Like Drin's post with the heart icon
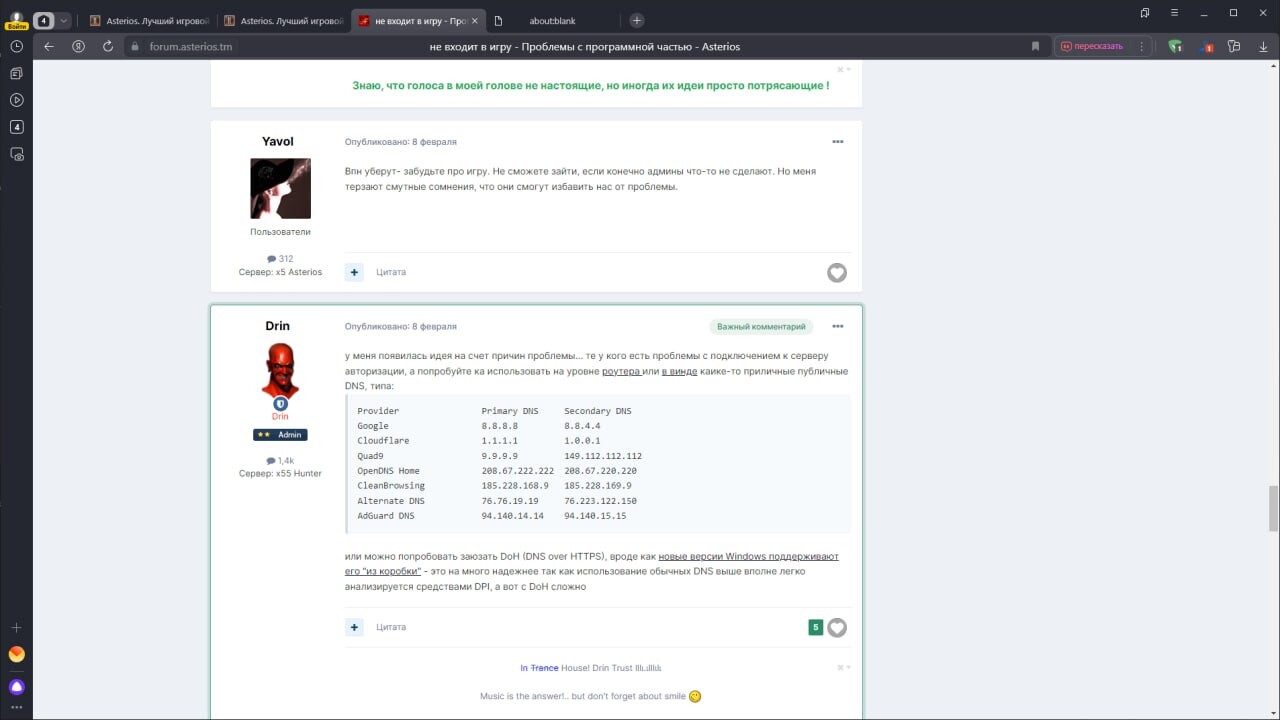The image size is (1280, 720). (837, 628)
